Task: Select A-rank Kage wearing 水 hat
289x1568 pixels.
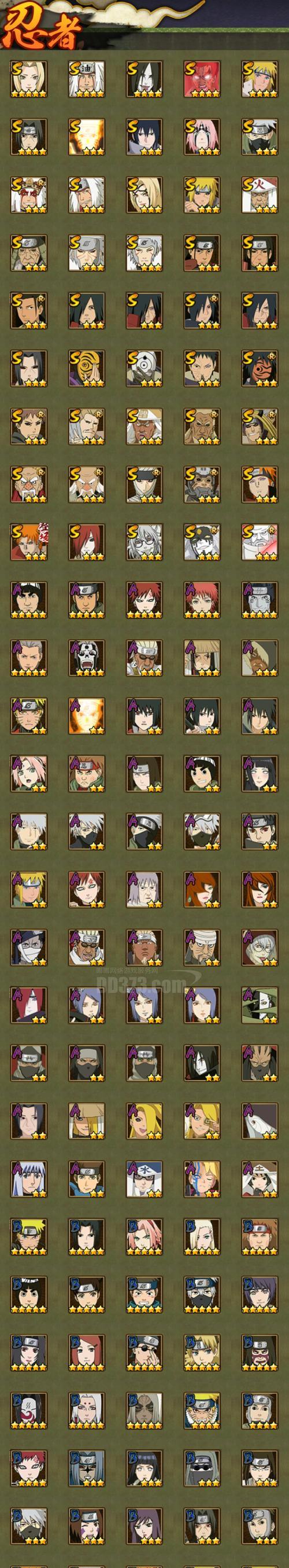Action: tap(144, 1178)
